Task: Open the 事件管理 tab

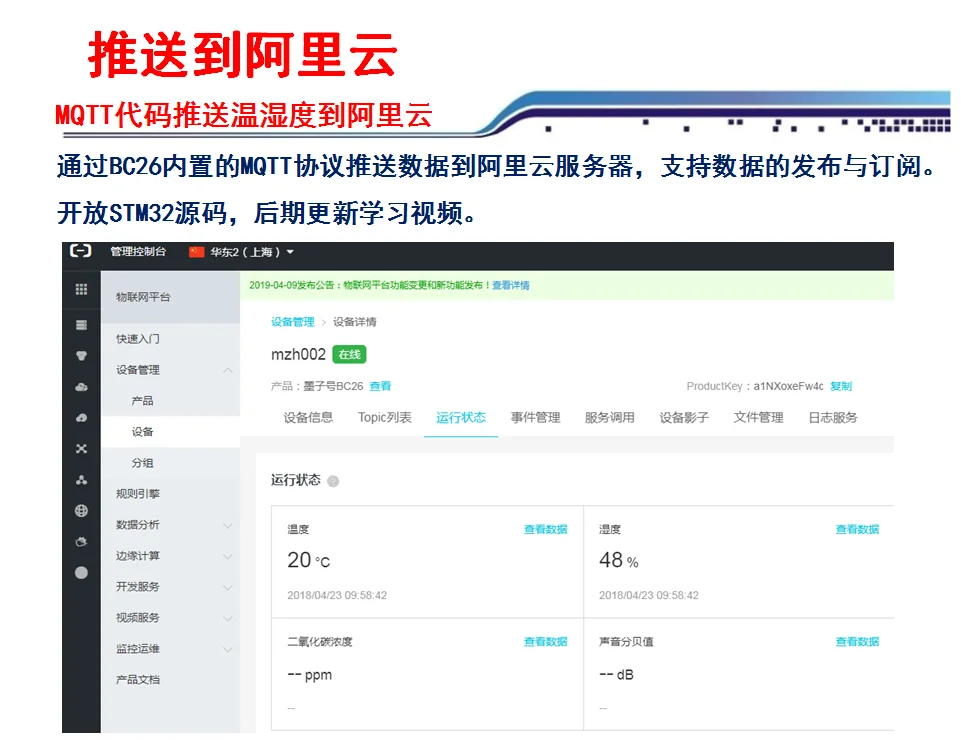Action: coord(535,417)
